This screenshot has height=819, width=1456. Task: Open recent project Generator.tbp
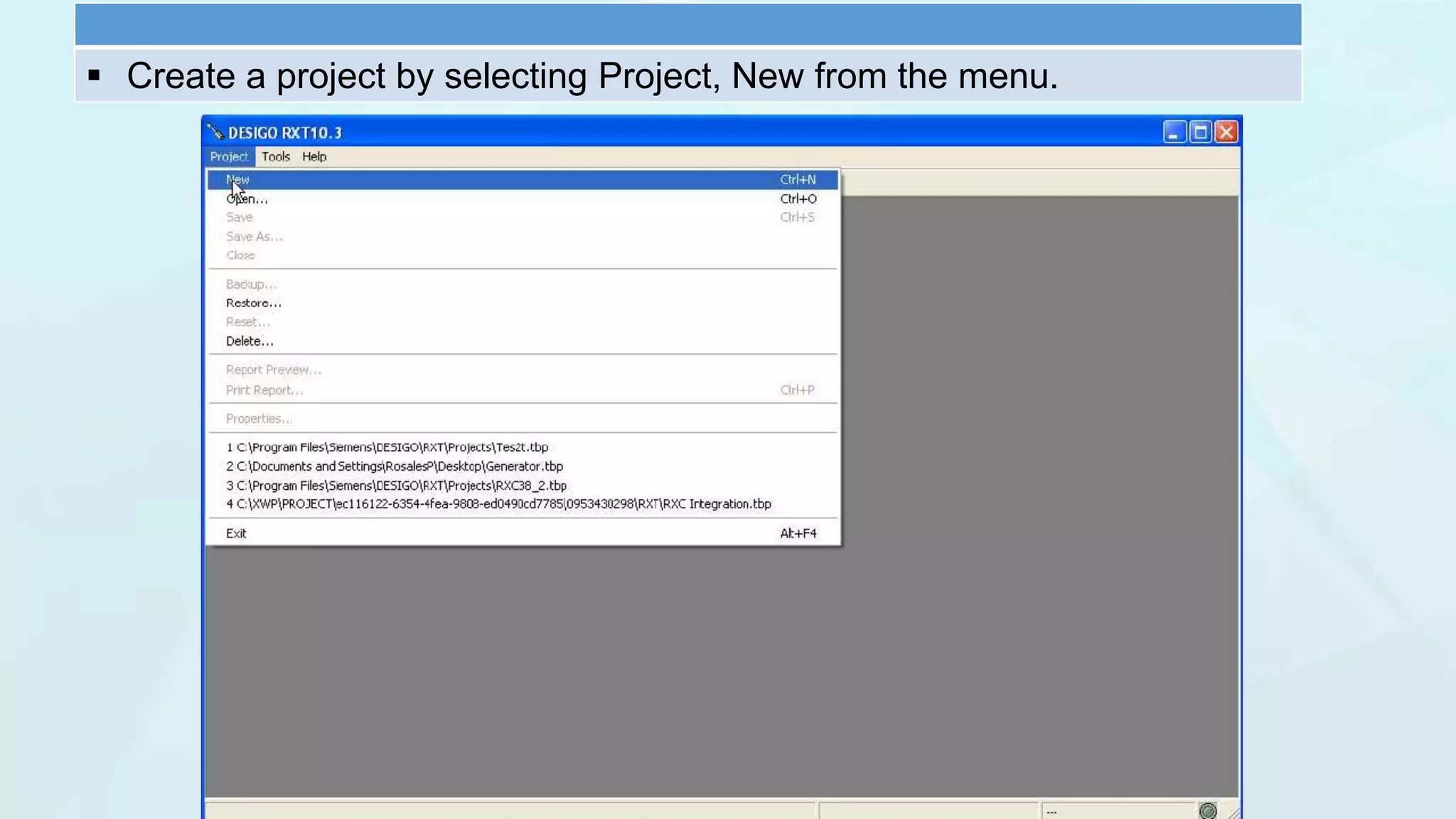coord(395,466)
